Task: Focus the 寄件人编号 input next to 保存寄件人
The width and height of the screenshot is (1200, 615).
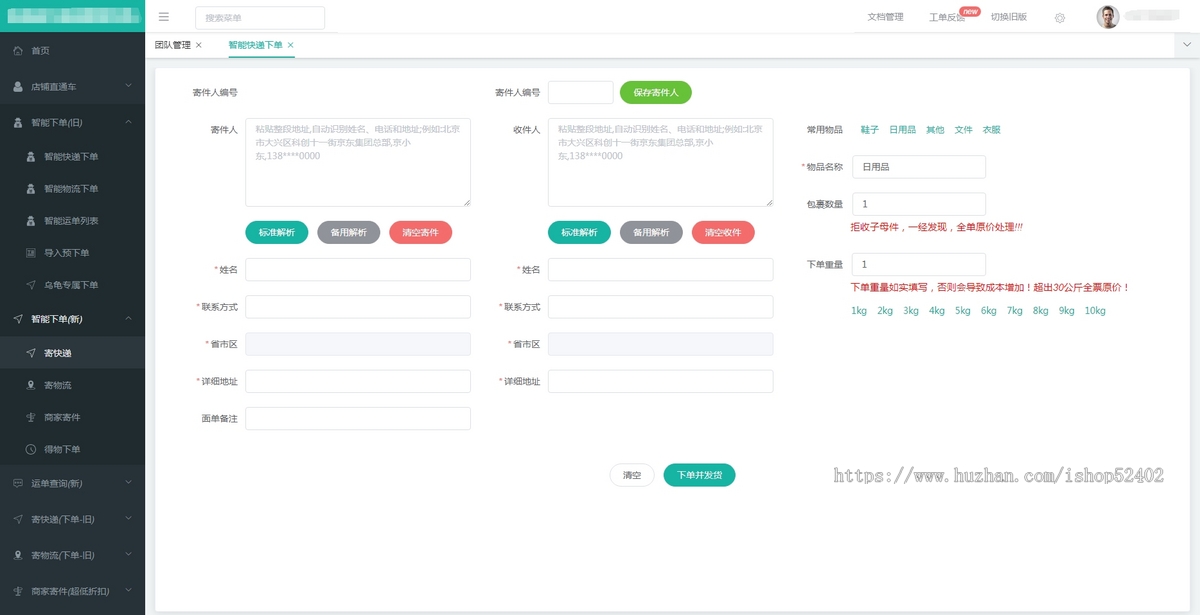Action: click(581, 92)
